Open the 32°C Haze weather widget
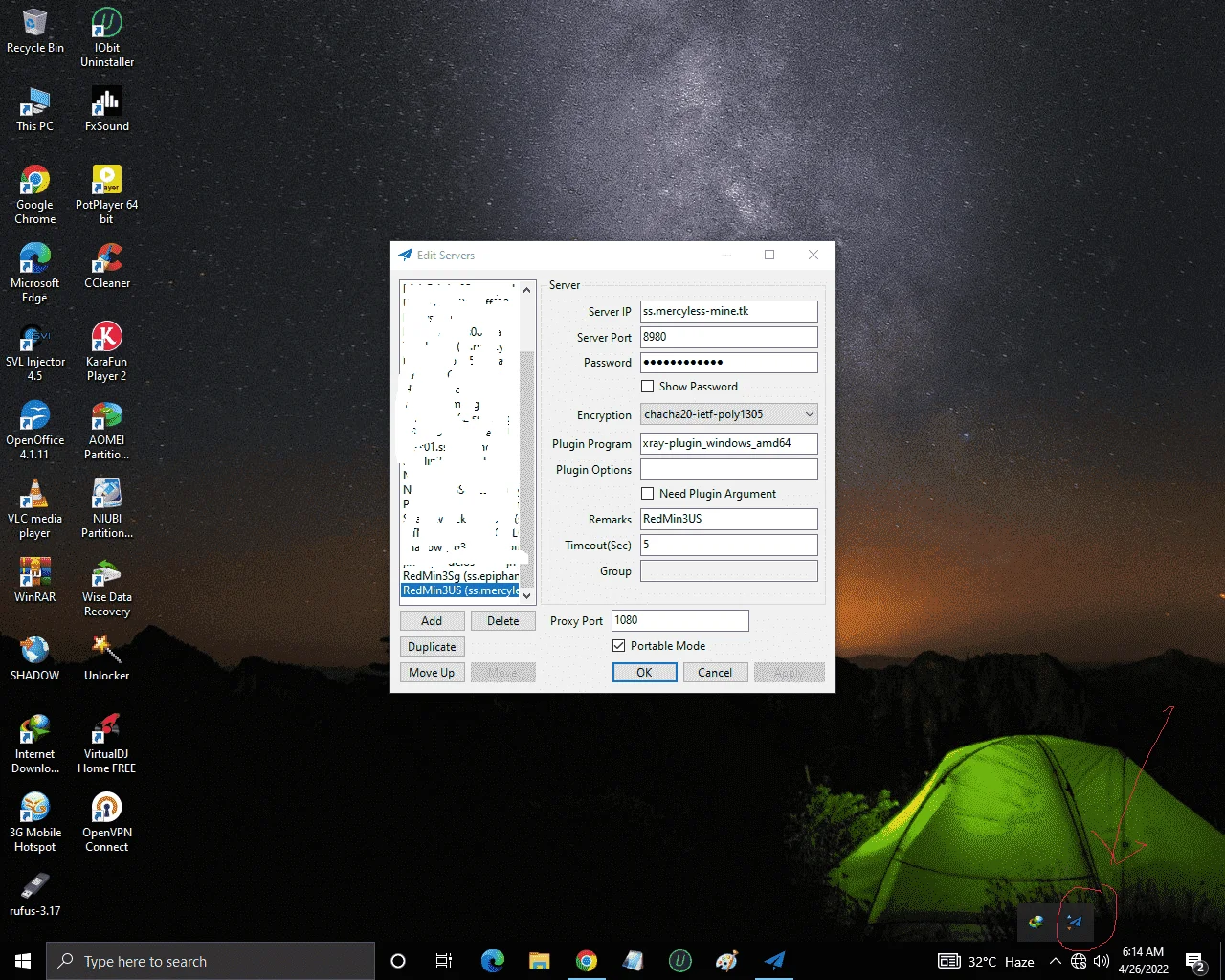This screenshot has width=1225, height=980. click(986, 961)
